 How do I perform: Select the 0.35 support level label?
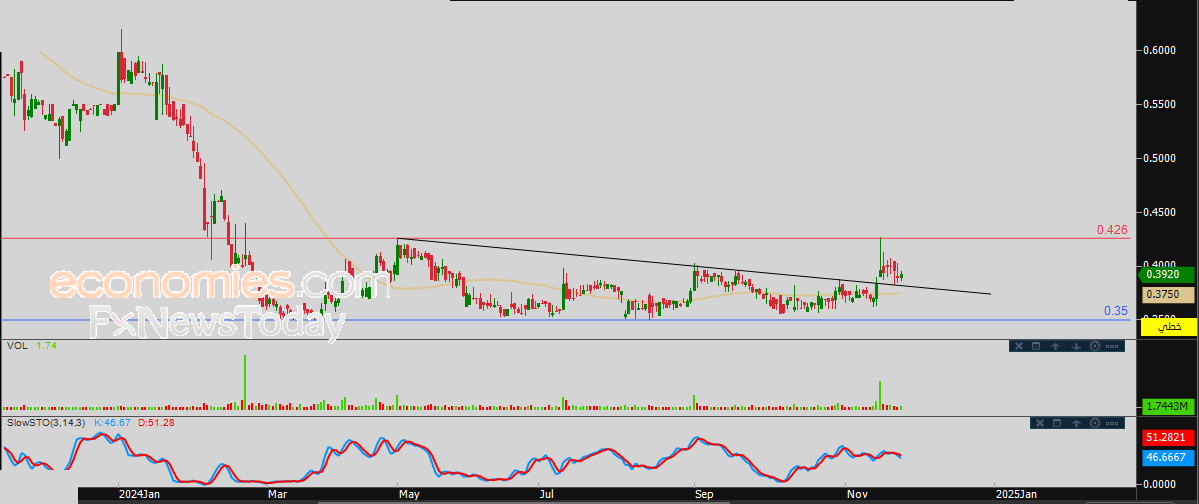pyautogui.click(x=1116, y=311)
